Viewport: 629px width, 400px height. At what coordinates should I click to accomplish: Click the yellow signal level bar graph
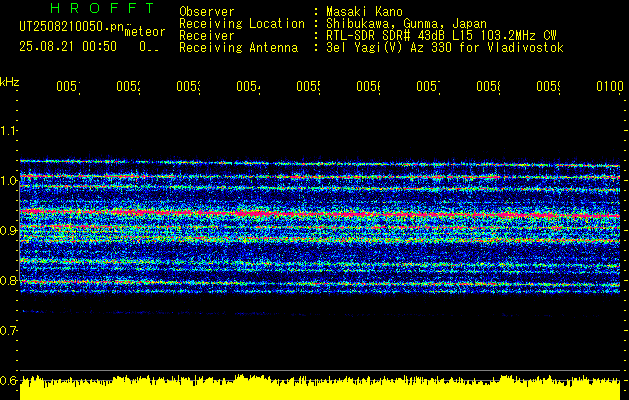(x=320, y=387)
